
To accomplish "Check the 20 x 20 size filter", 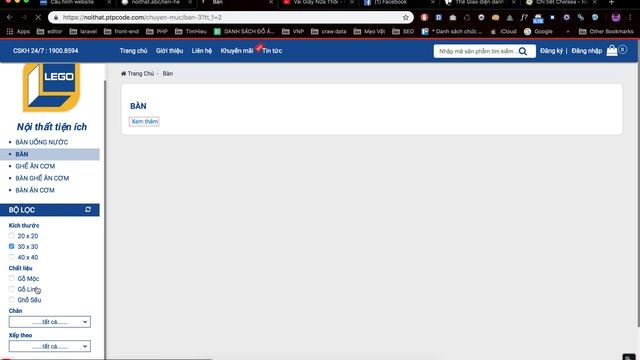I will pos(11,236).
